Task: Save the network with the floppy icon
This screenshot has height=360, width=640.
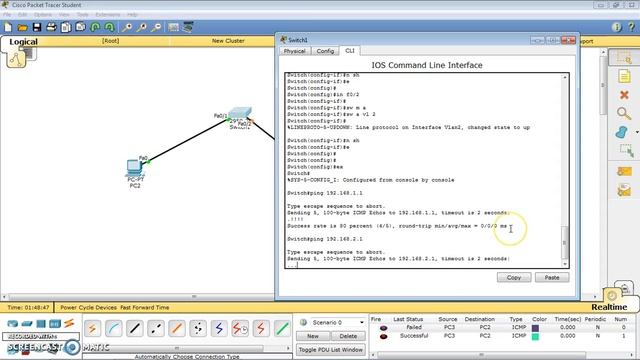Action: 37,27
